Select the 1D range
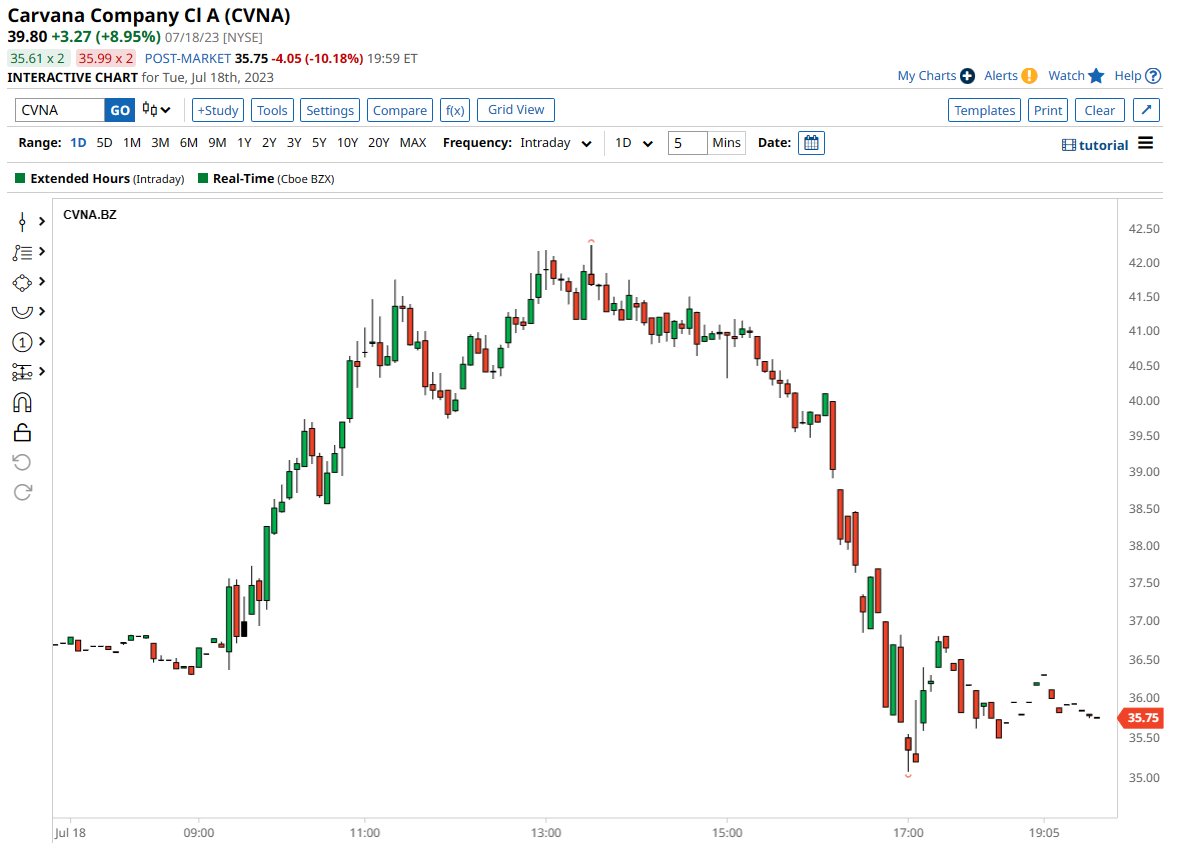Viewport: 1180px width, 859px height. pos(78,143)
